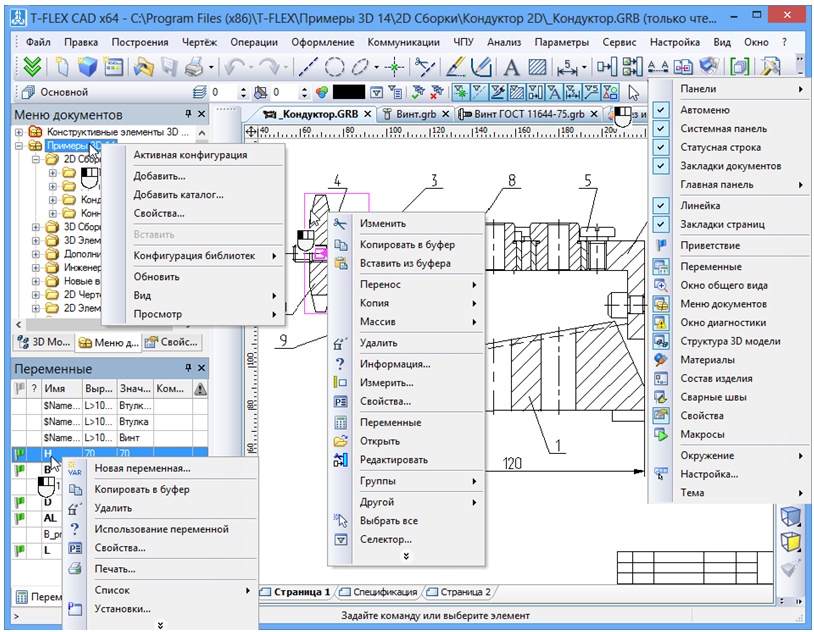Choose Обновить in the library context menu
The width and height of the screenshot is (814, 632).
coord(156,277)
